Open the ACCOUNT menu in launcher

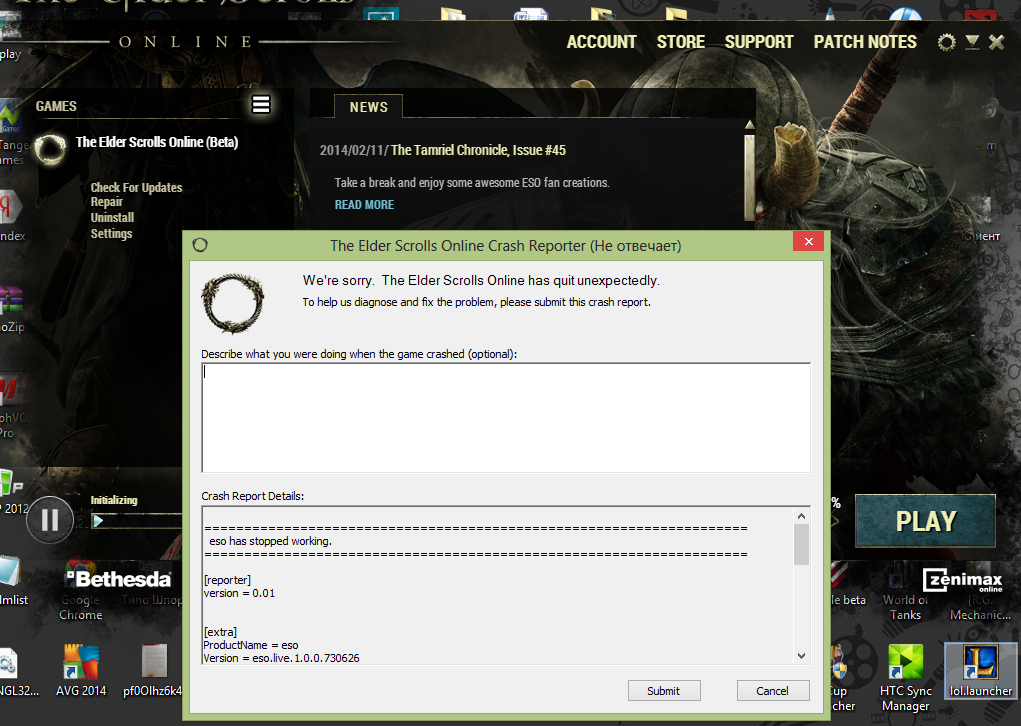click(601, 42)
